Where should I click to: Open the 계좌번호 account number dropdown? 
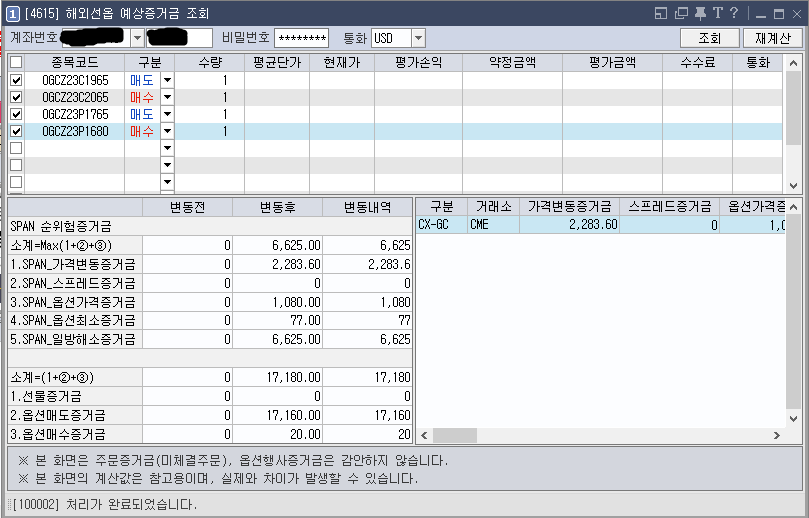point(137,38)
